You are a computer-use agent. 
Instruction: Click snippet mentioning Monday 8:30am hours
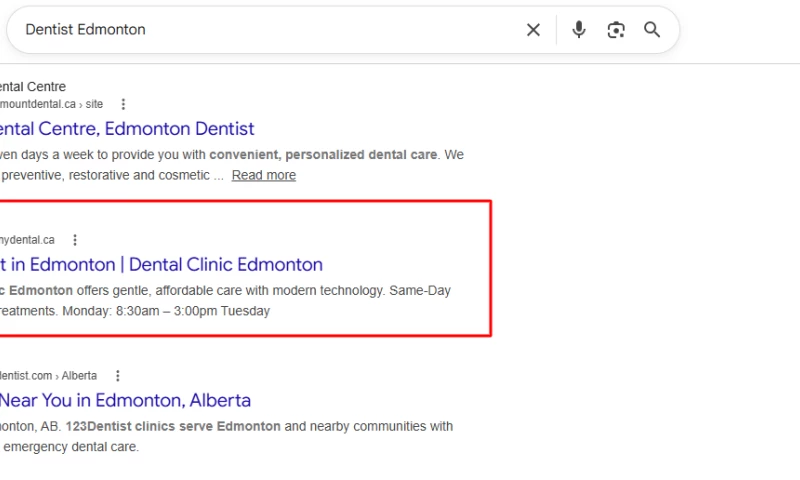[x=135, y=311]
